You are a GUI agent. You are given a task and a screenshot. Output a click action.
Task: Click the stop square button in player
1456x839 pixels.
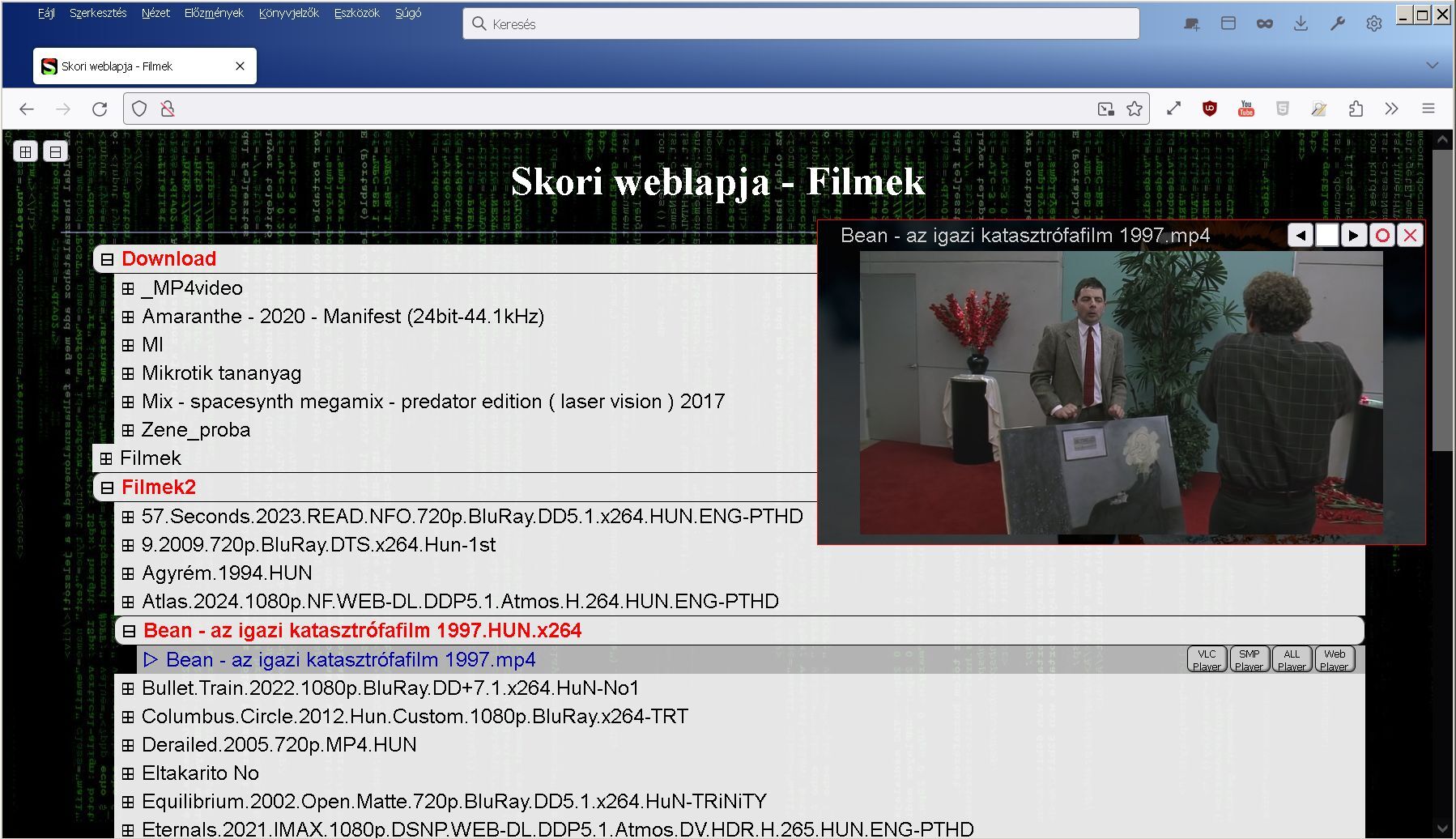(1327, 236)
